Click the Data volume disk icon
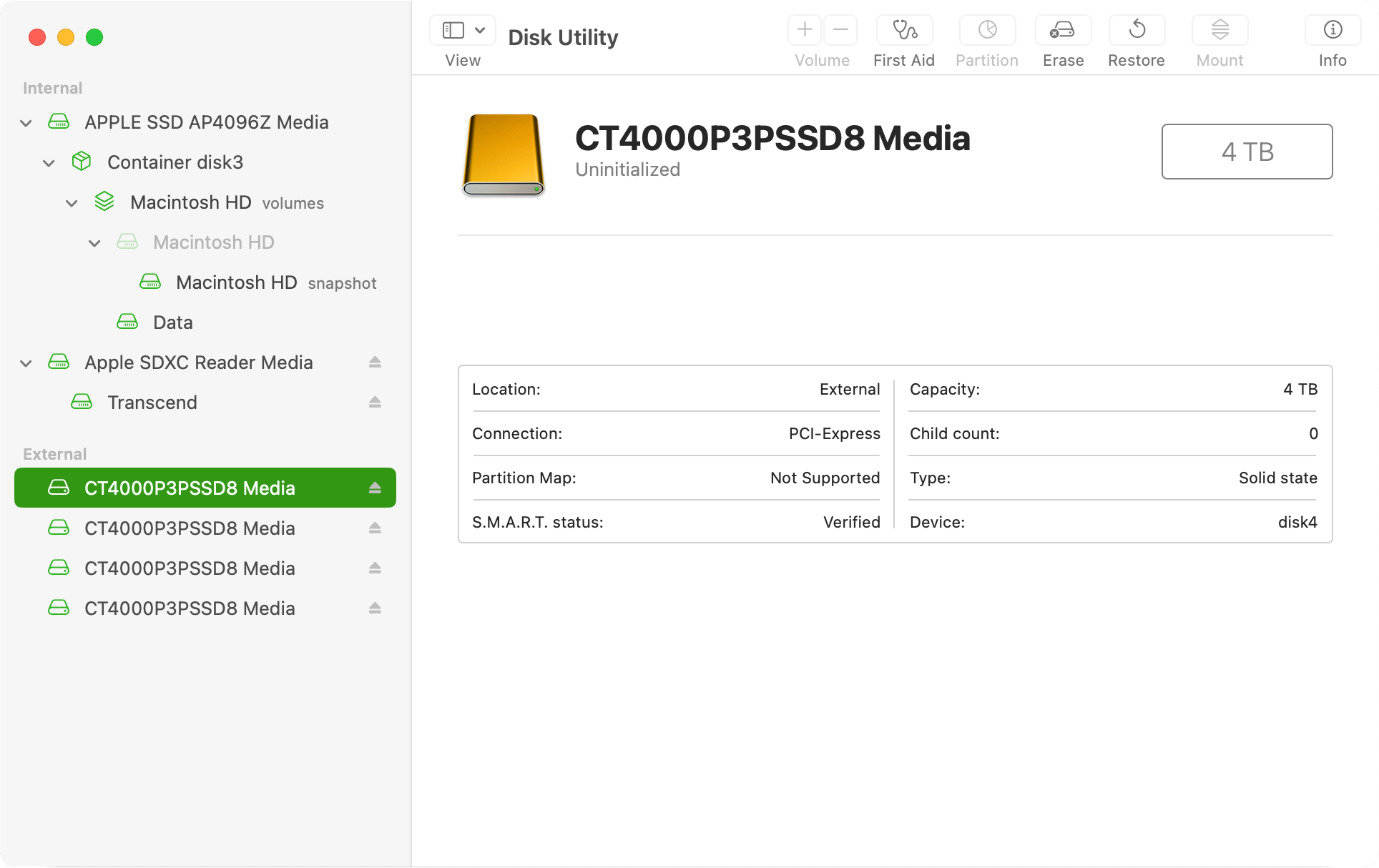Viewport: 1379px width, 868px height. point(127,322)
